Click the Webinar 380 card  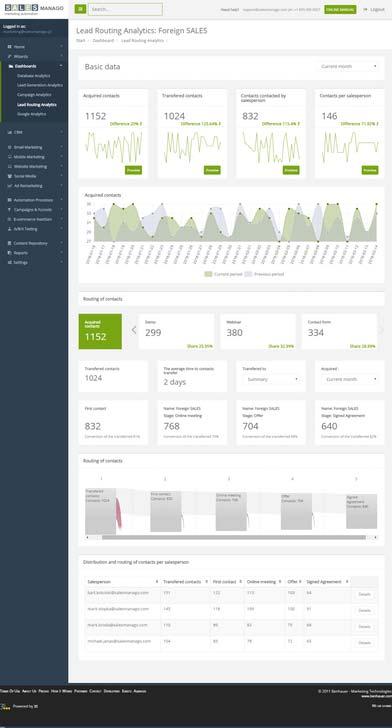[x=258, y=332]
